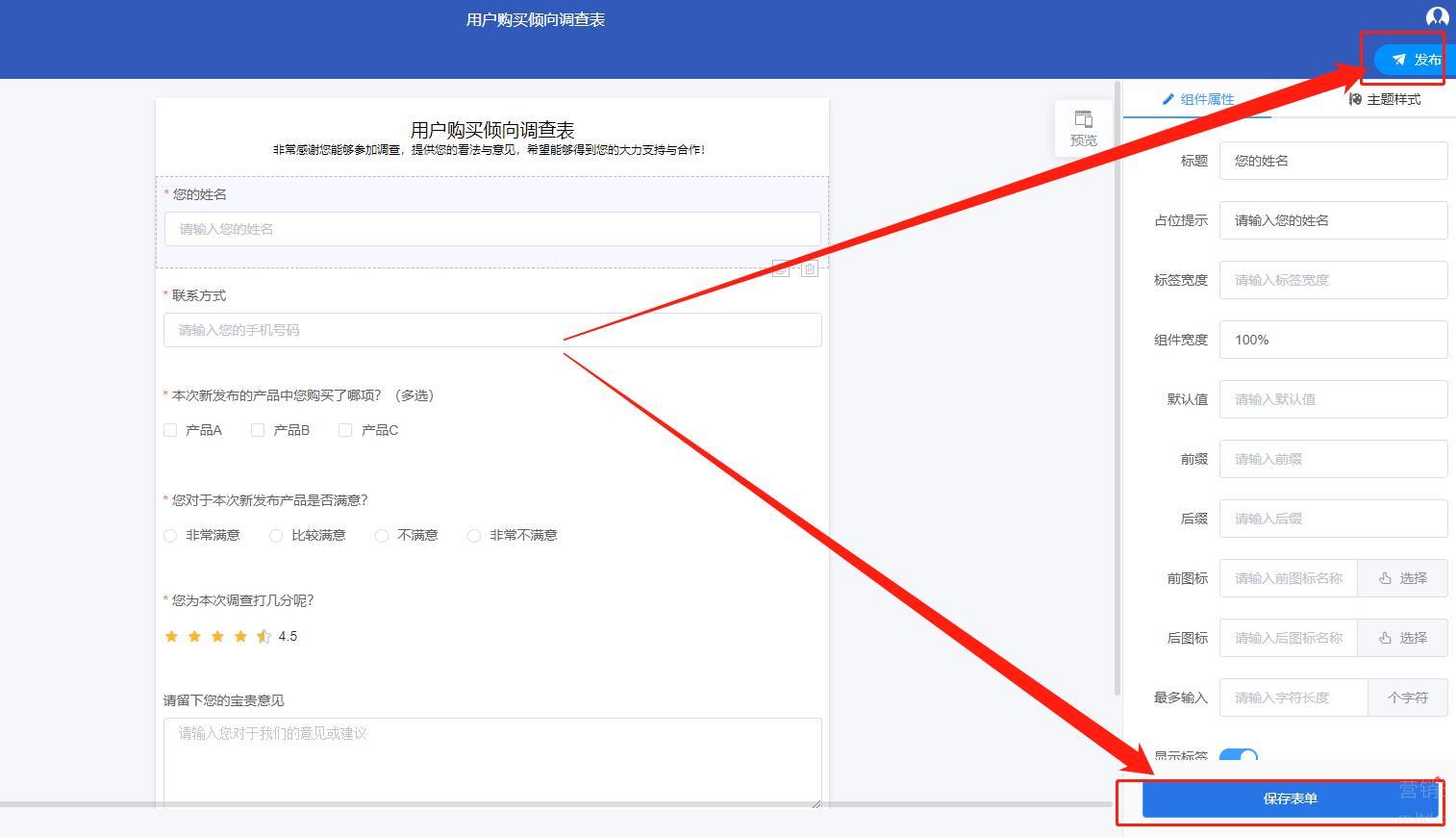Switch to the 主题样式 tab
This screenshot has height=837, width=1456.
pyautogui.click(x=1384, y=99)
